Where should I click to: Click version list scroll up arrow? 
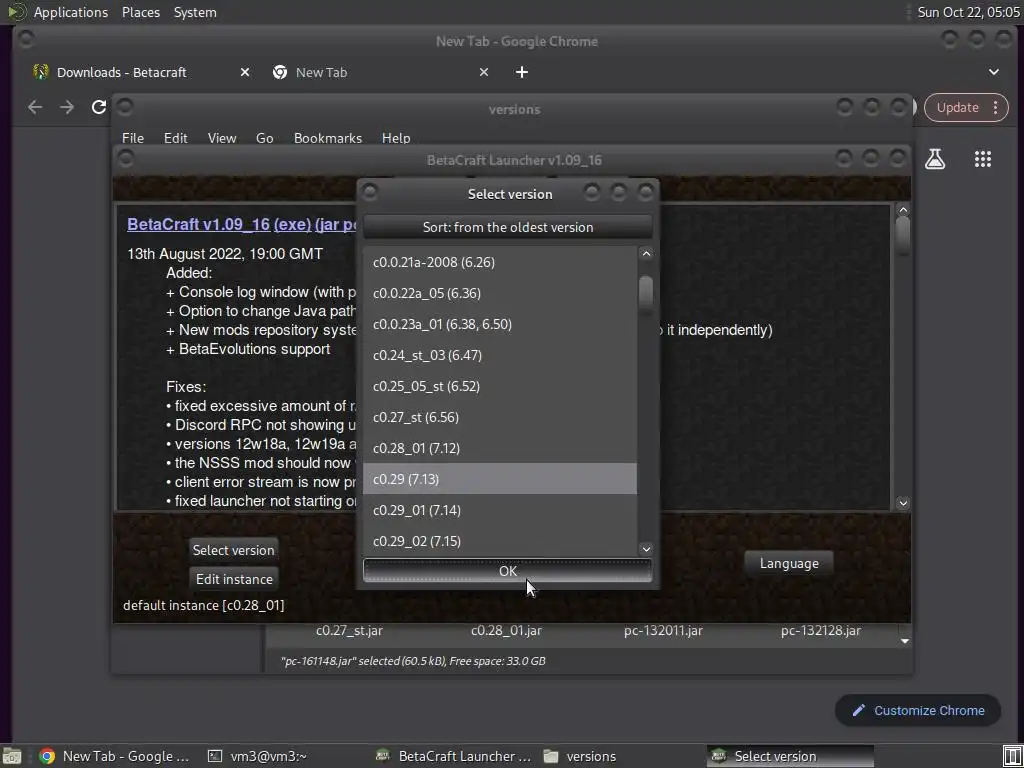click(x=646, y=253)
